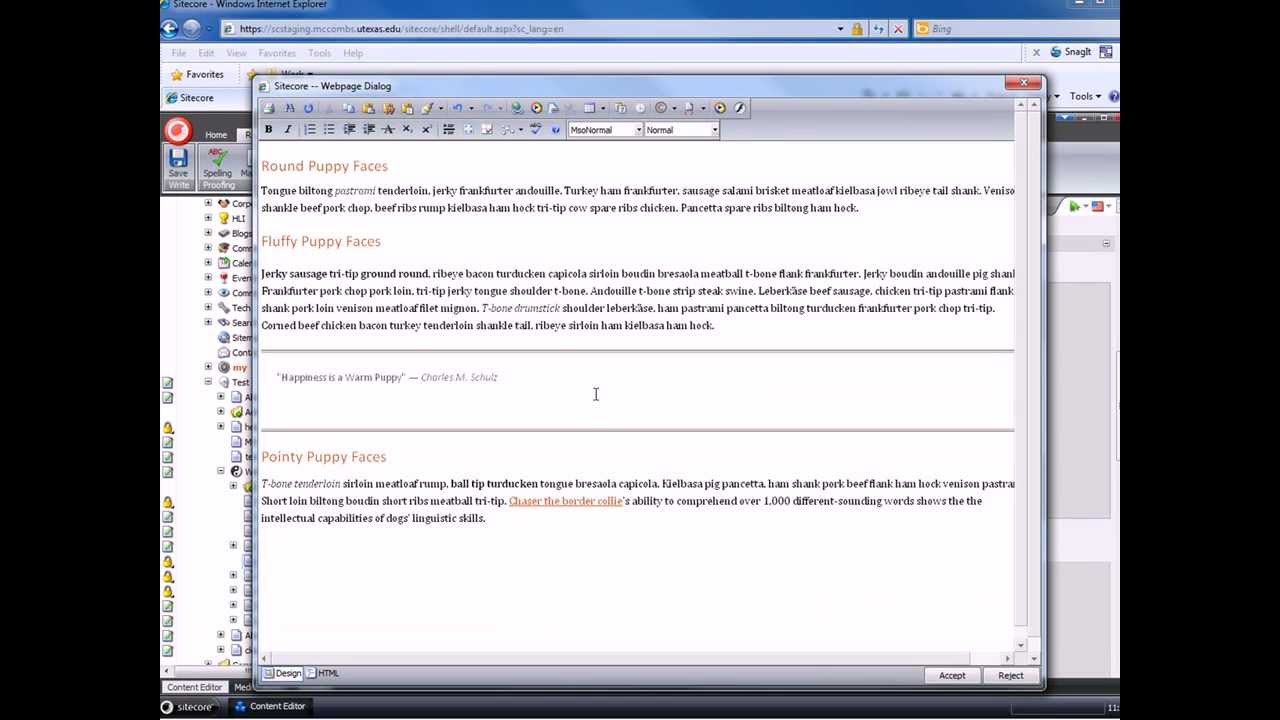Screen dimensions: 1280x720
Task: Open the table options dropdown arrow
Action: [x=603, y=109]
